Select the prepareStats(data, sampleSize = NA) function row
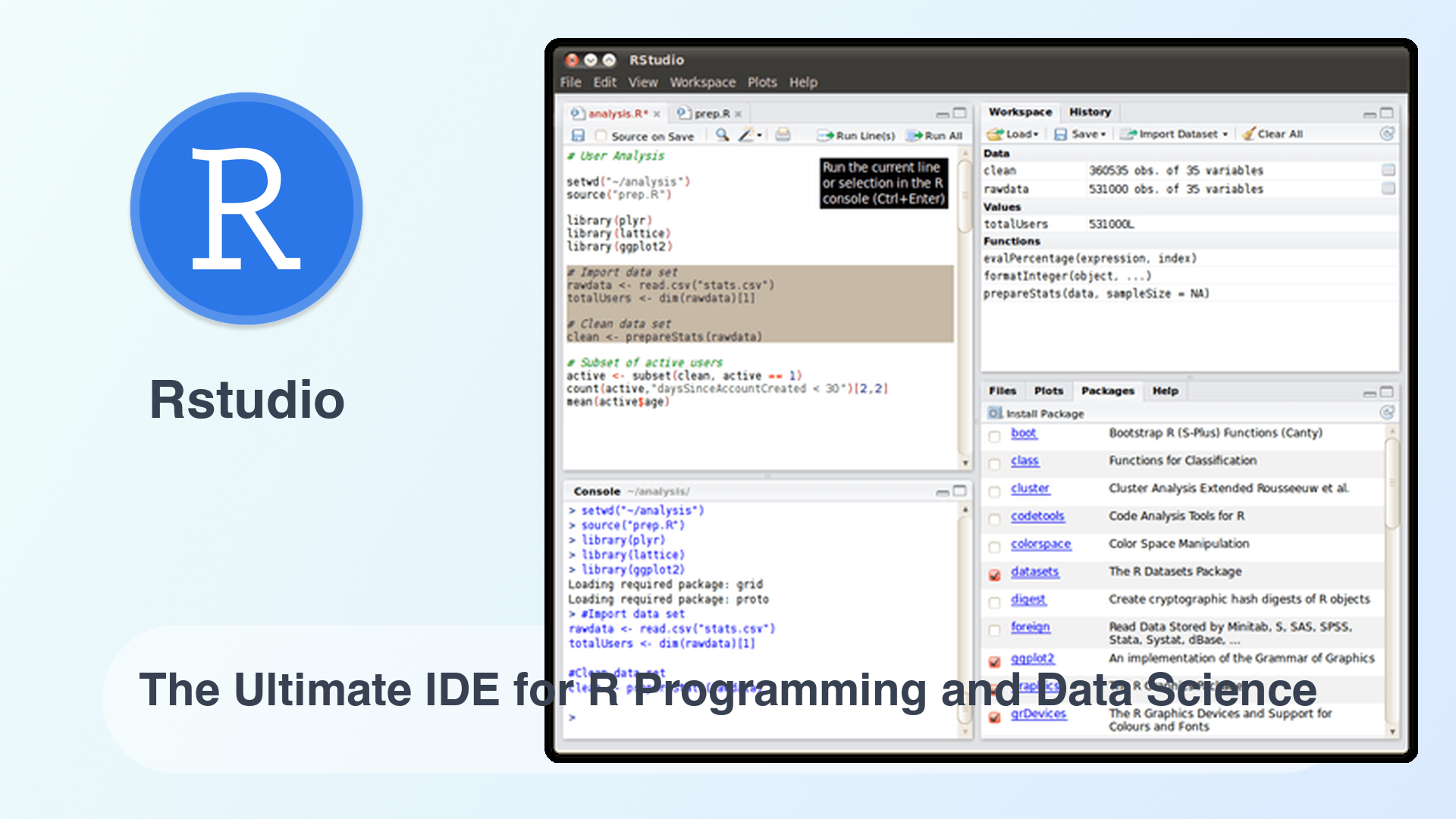The image size is (1456, 819). [1189, 293]
